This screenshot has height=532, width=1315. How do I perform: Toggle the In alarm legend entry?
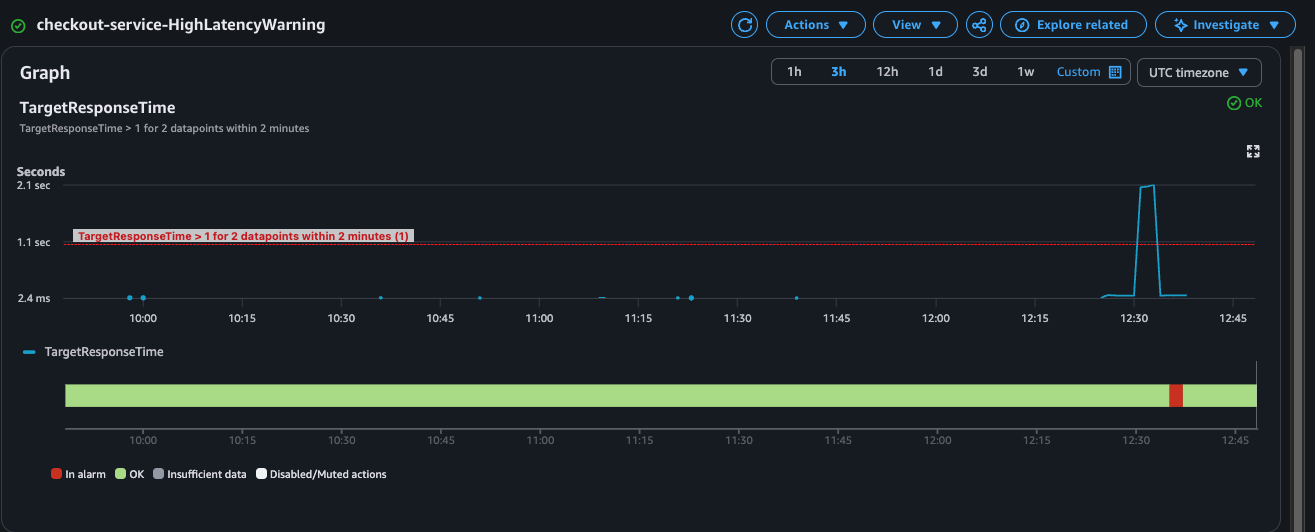pos(78,474)
